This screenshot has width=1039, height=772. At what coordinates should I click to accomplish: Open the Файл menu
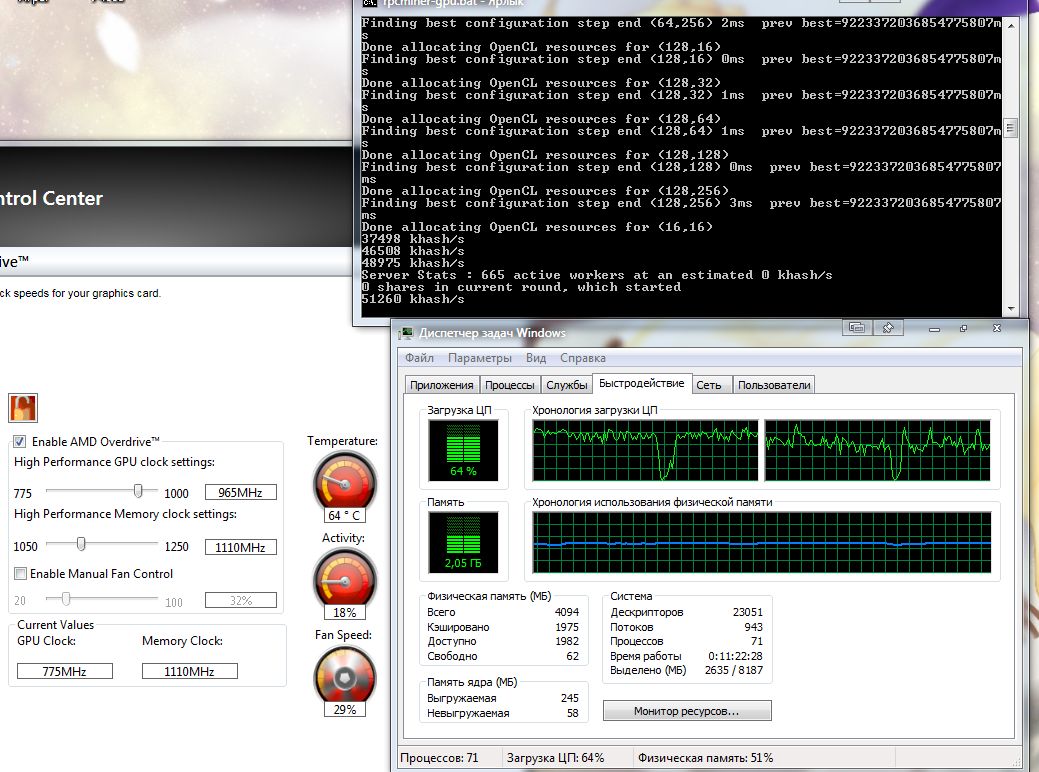point(419,358)
